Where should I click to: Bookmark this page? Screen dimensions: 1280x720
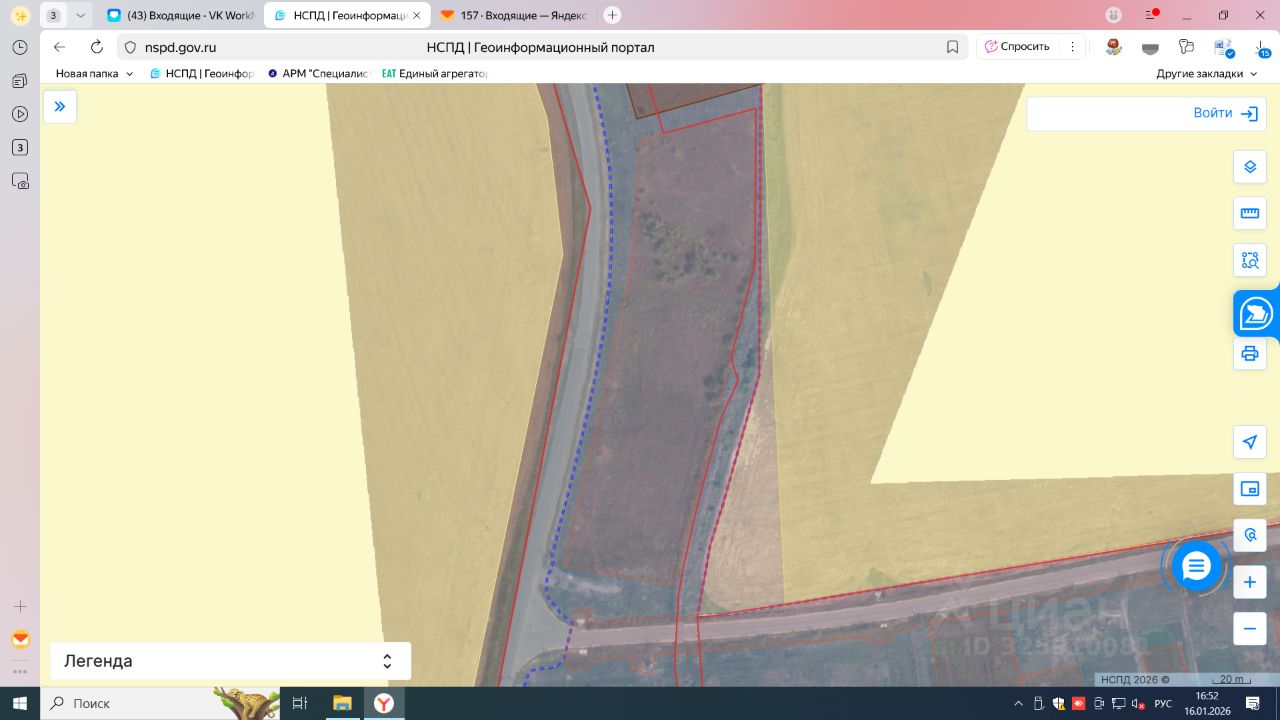953,47
